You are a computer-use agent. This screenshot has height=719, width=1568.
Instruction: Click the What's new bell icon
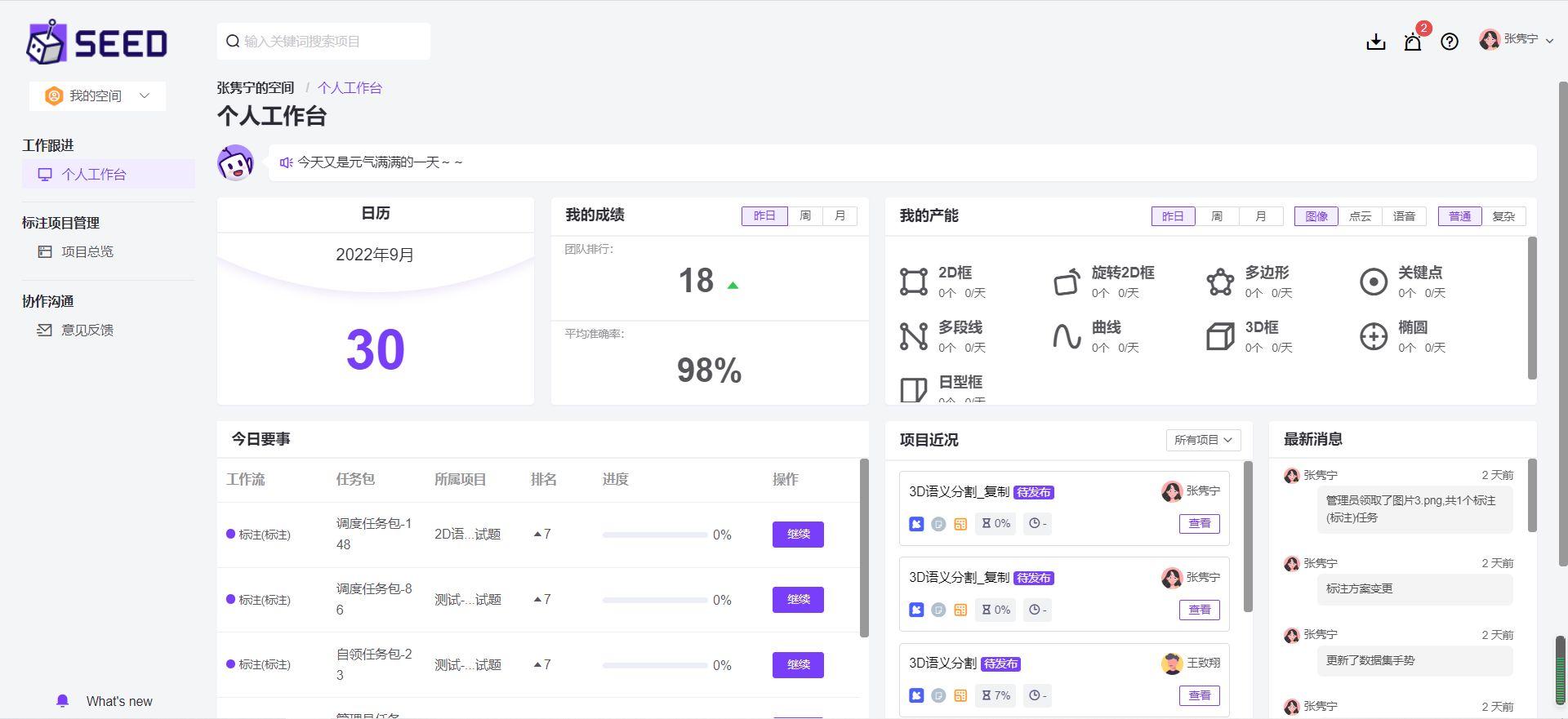point(62,701)
